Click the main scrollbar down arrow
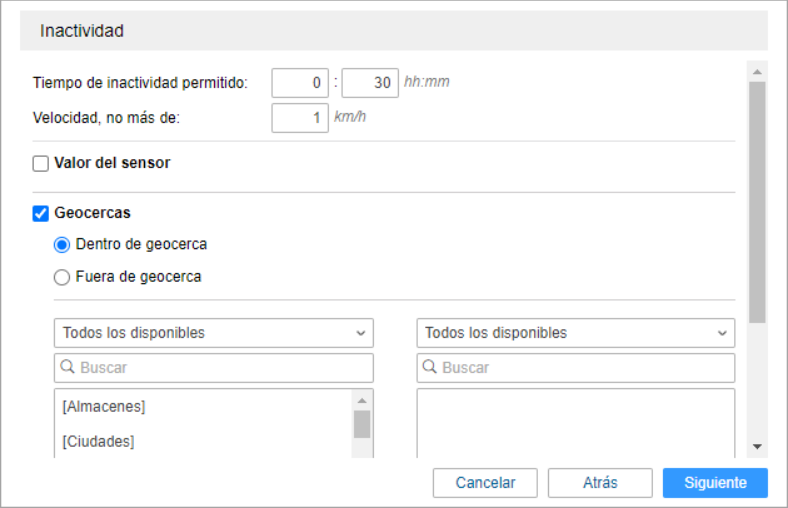Viewport: 788px width, 508px height. pyautogui.click(x=757, y=446)
